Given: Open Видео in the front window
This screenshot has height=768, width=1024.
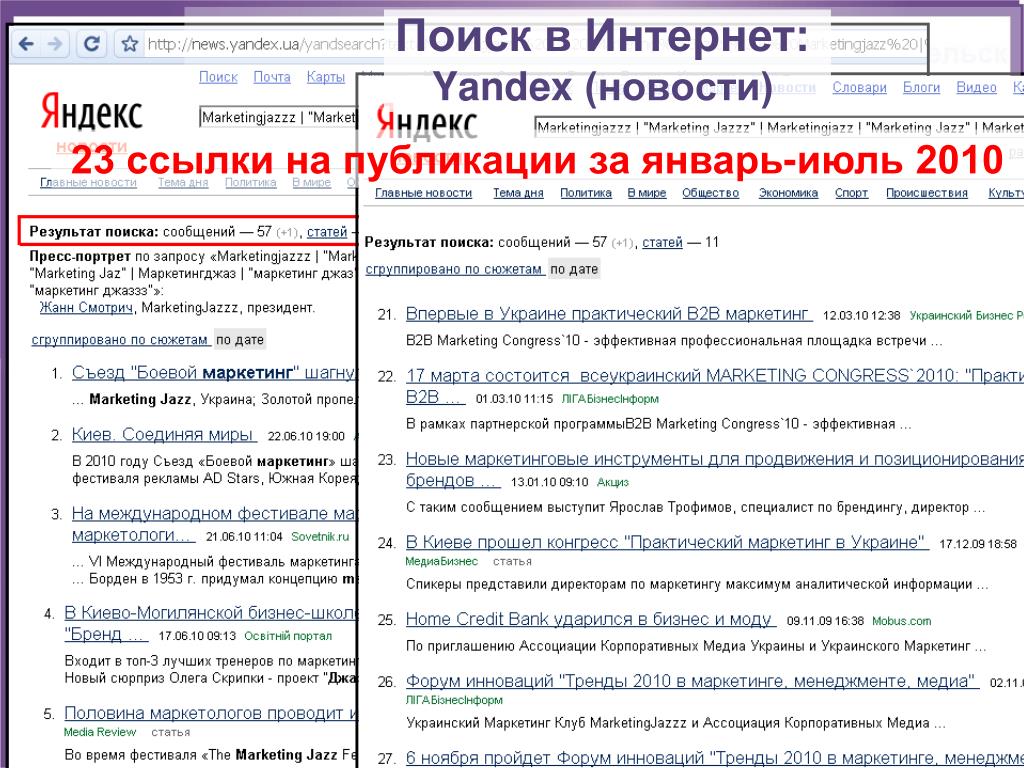Looking at the screenshot, I should 976,88.
